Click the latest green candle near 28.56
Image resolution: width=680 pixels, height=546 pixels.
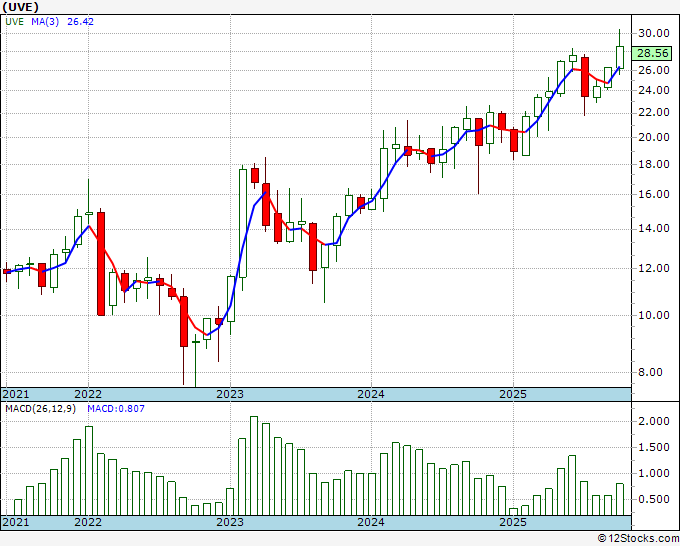[x=620, y=57]
